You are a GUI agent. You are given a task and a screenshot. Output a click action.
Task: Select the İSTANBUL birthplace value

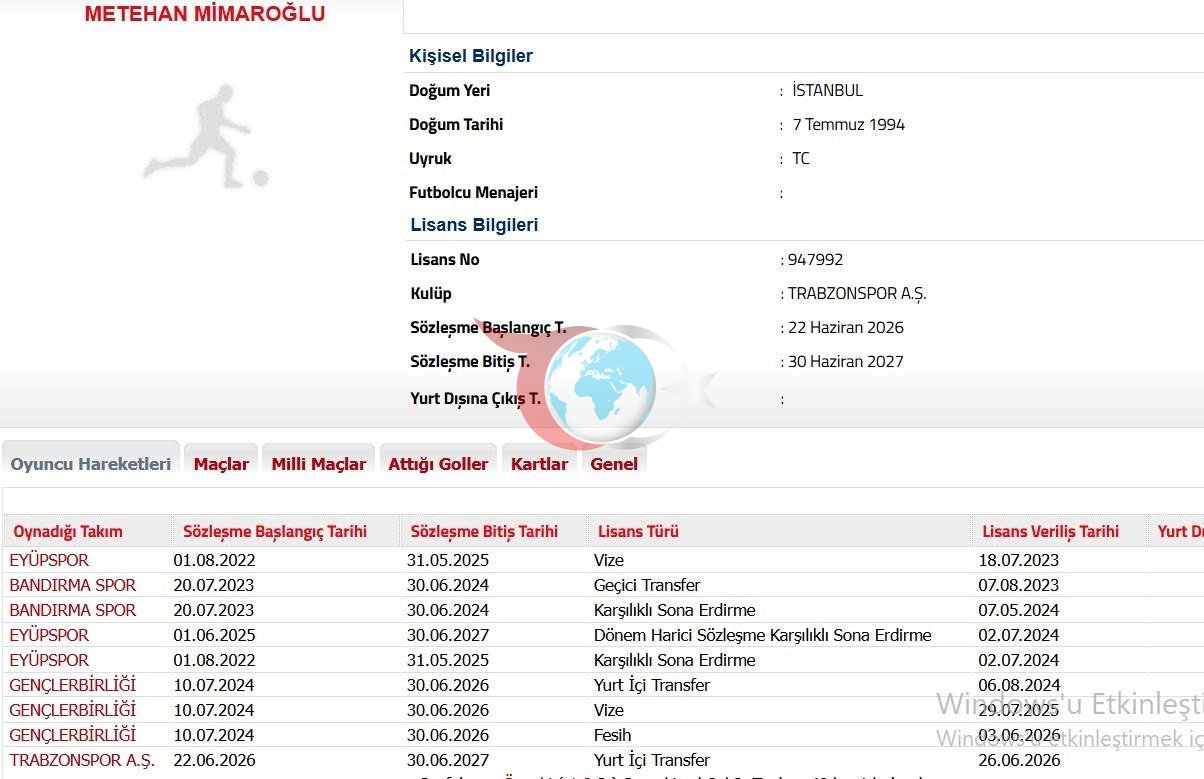pos(827,90)
